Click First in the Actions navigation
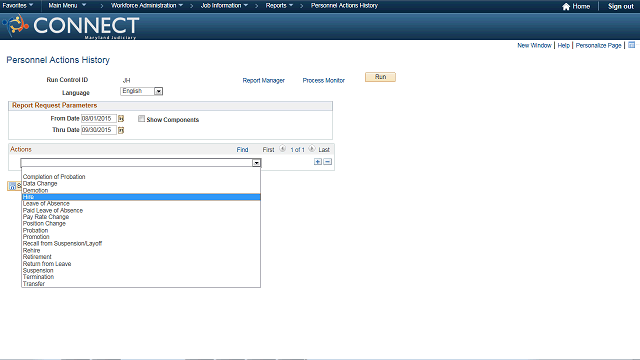This screenshot has width=640, height=360. (268, 150)
